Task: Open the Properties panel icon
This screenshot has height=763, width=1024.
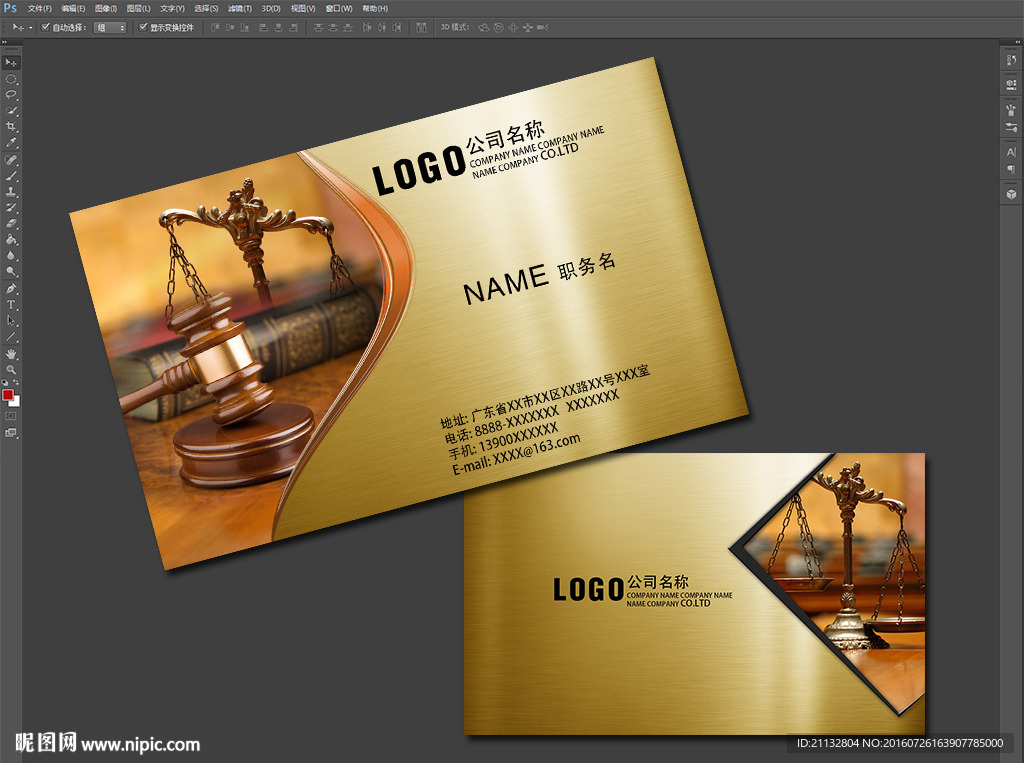Action: pos(1011,84)
